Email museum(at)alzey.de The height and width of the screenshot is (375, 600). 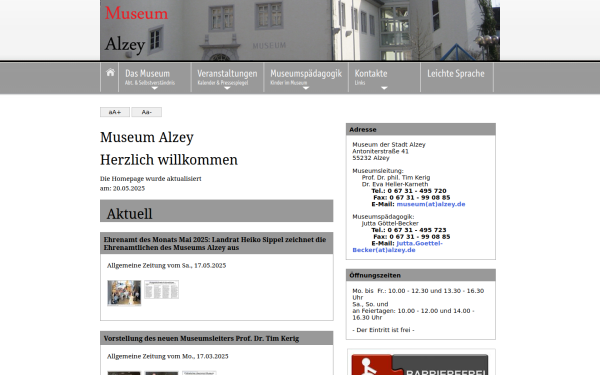coord(431,204)
